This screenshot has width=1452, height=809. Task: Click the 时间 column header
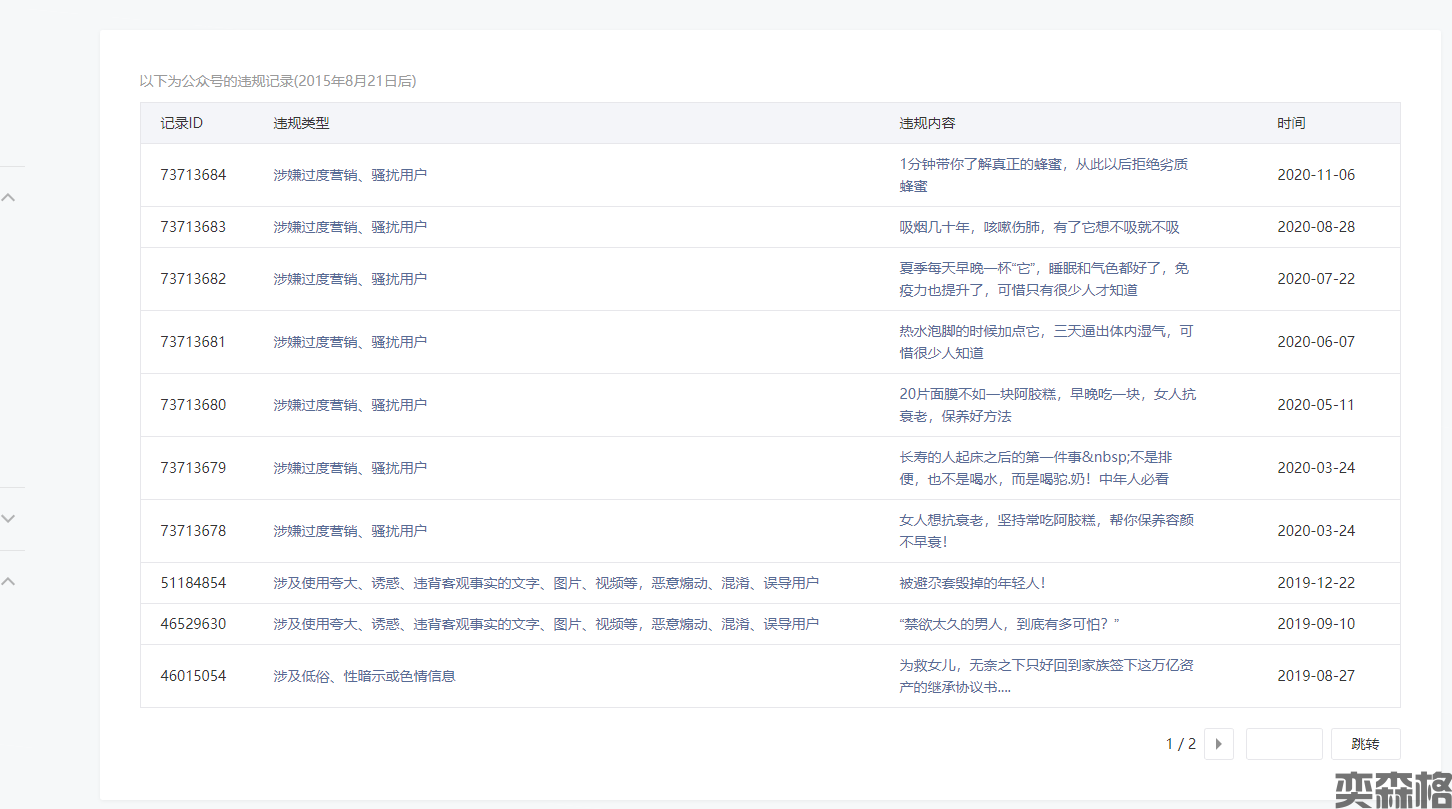(1291, 123)
